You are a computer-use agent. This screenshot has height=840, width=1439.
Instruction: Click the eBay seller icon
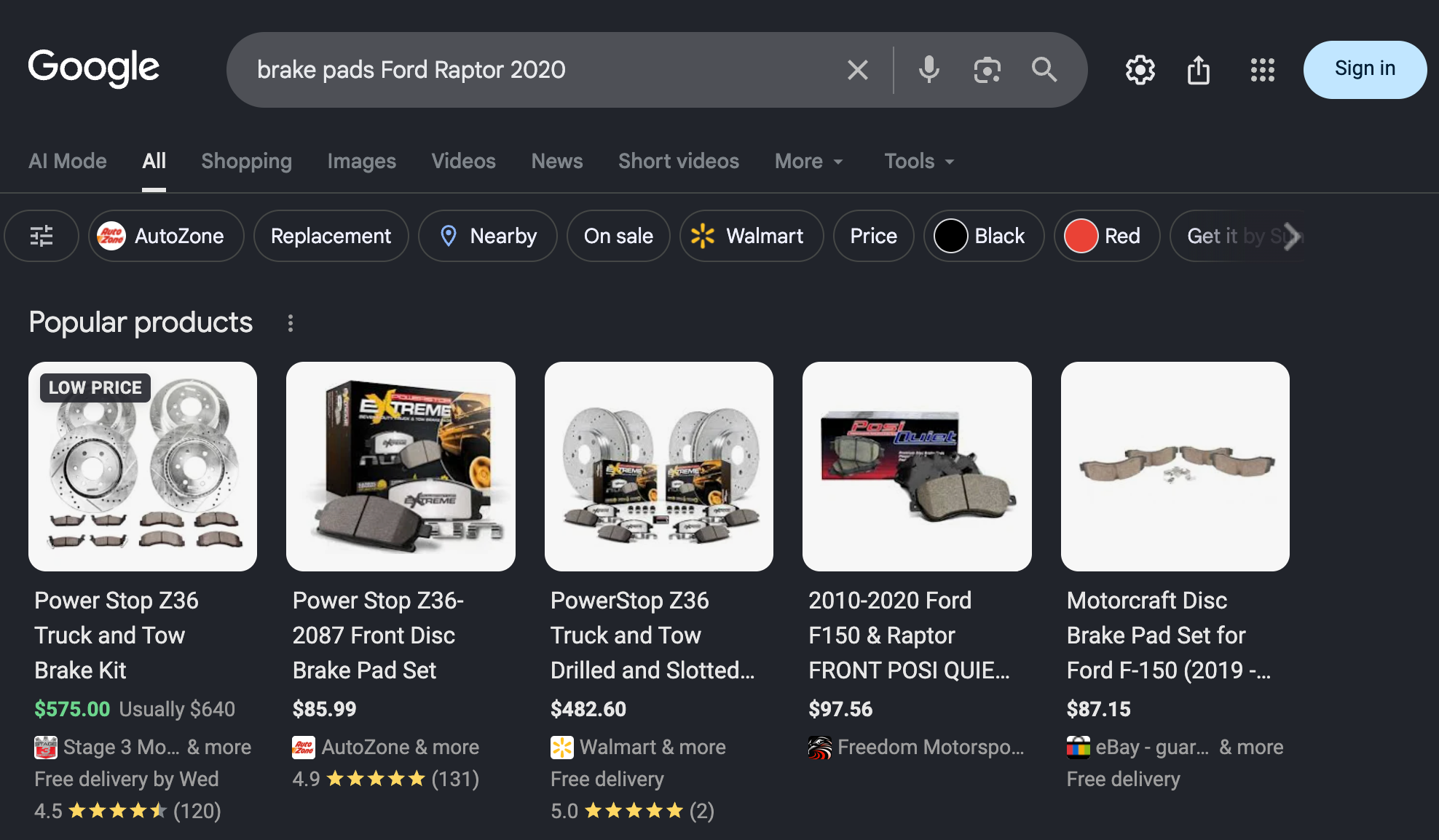[1079, 748]
